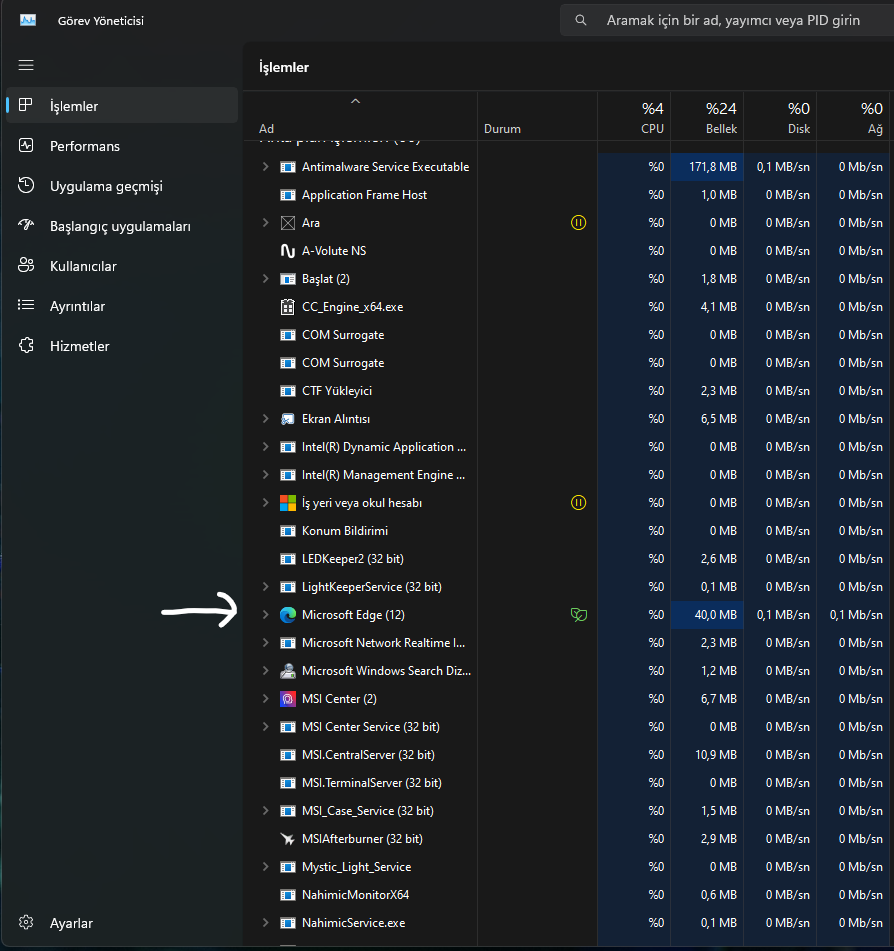Open the Hizmetler tab
The width and height of the screenshot is (894, 951).
(121, 346)
